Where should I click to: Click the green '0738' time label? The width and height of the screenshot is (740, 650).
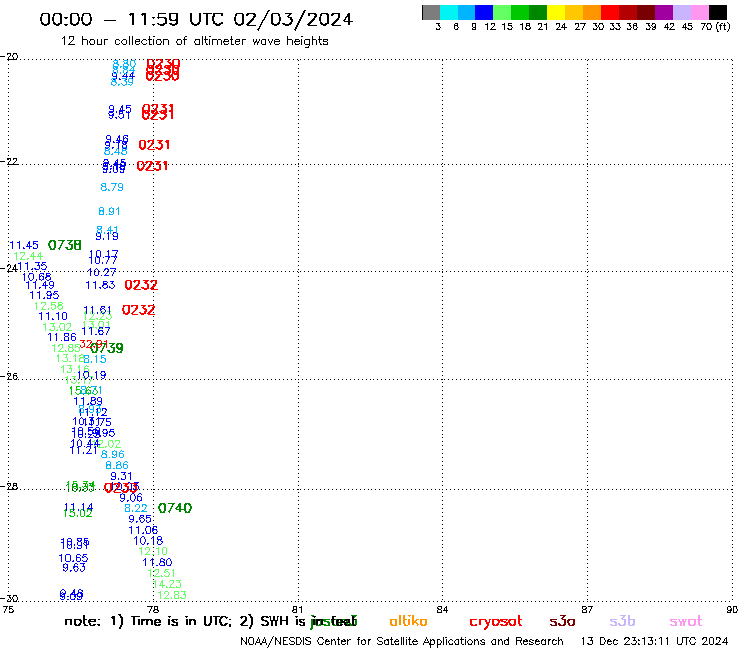[65, 245]
